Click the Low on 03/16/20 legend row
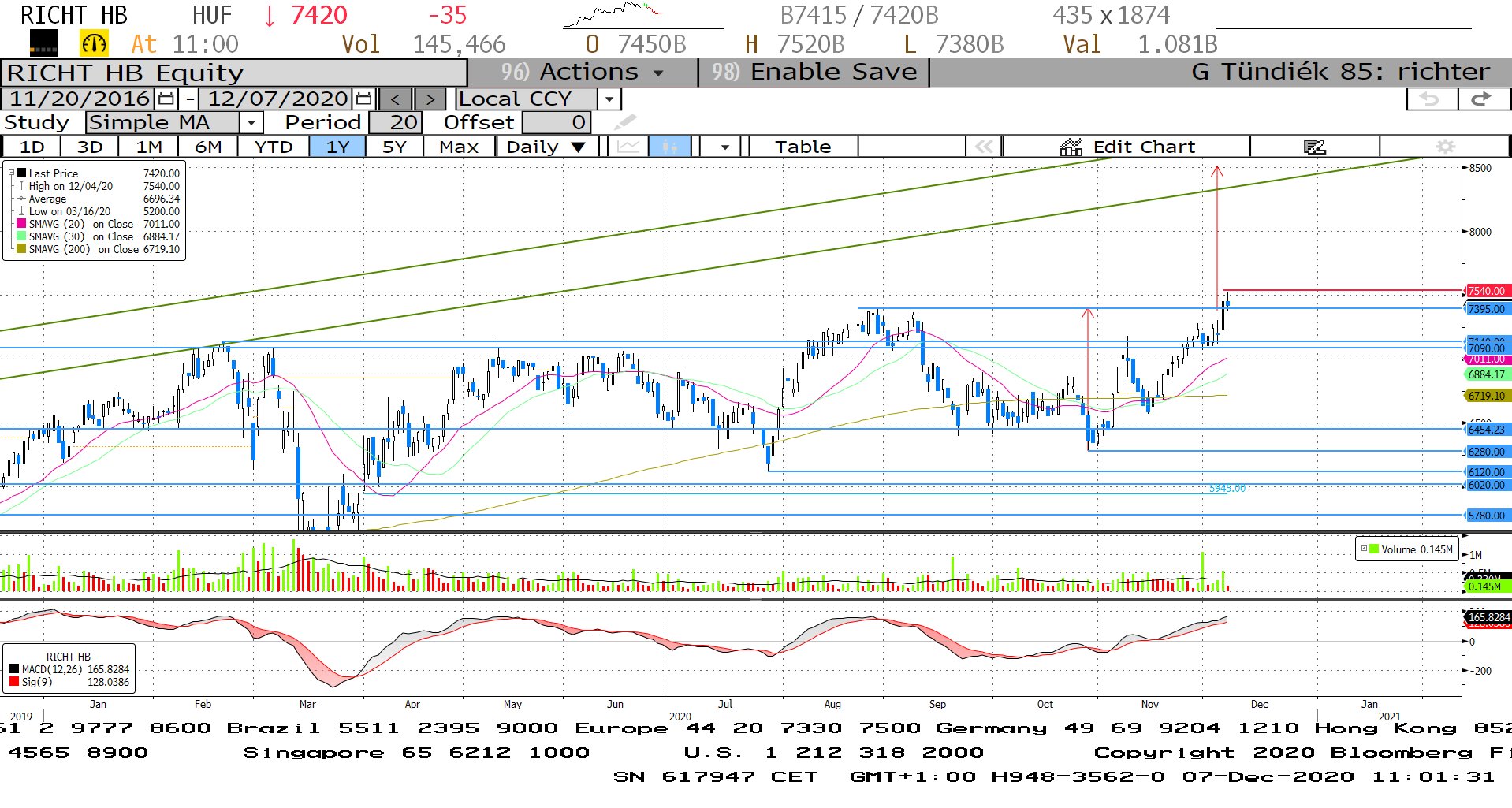 tap(99, 211)
